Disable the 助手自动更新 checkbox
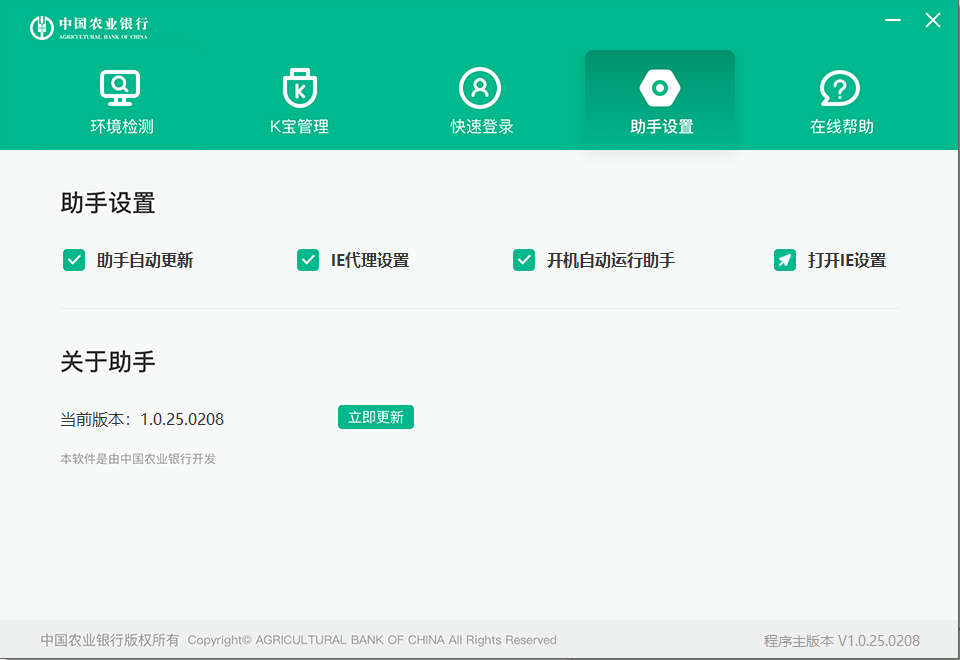The image size is (960, 660). pyautogui.click(x=73, y=260)
